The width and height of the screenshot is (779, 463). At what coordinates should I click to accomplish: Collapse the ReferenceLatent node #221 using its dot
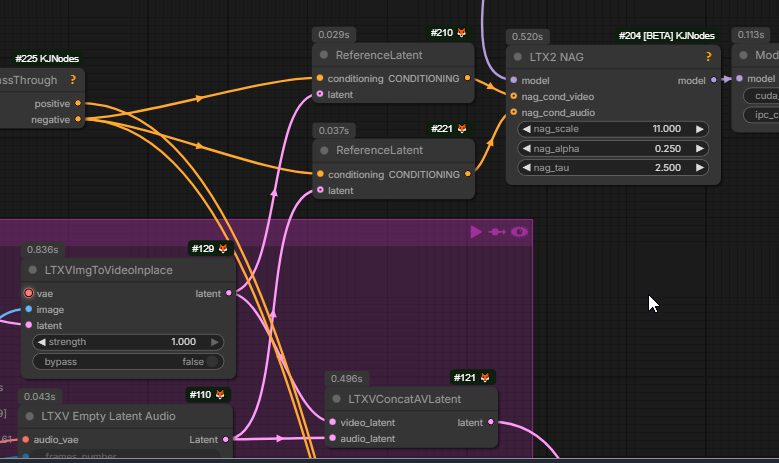[x=324, y=151]
